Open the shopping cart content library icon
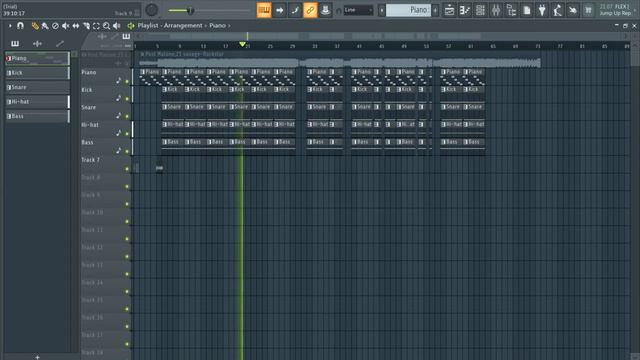This screenshot has height=360, width=640. (588, 10)
